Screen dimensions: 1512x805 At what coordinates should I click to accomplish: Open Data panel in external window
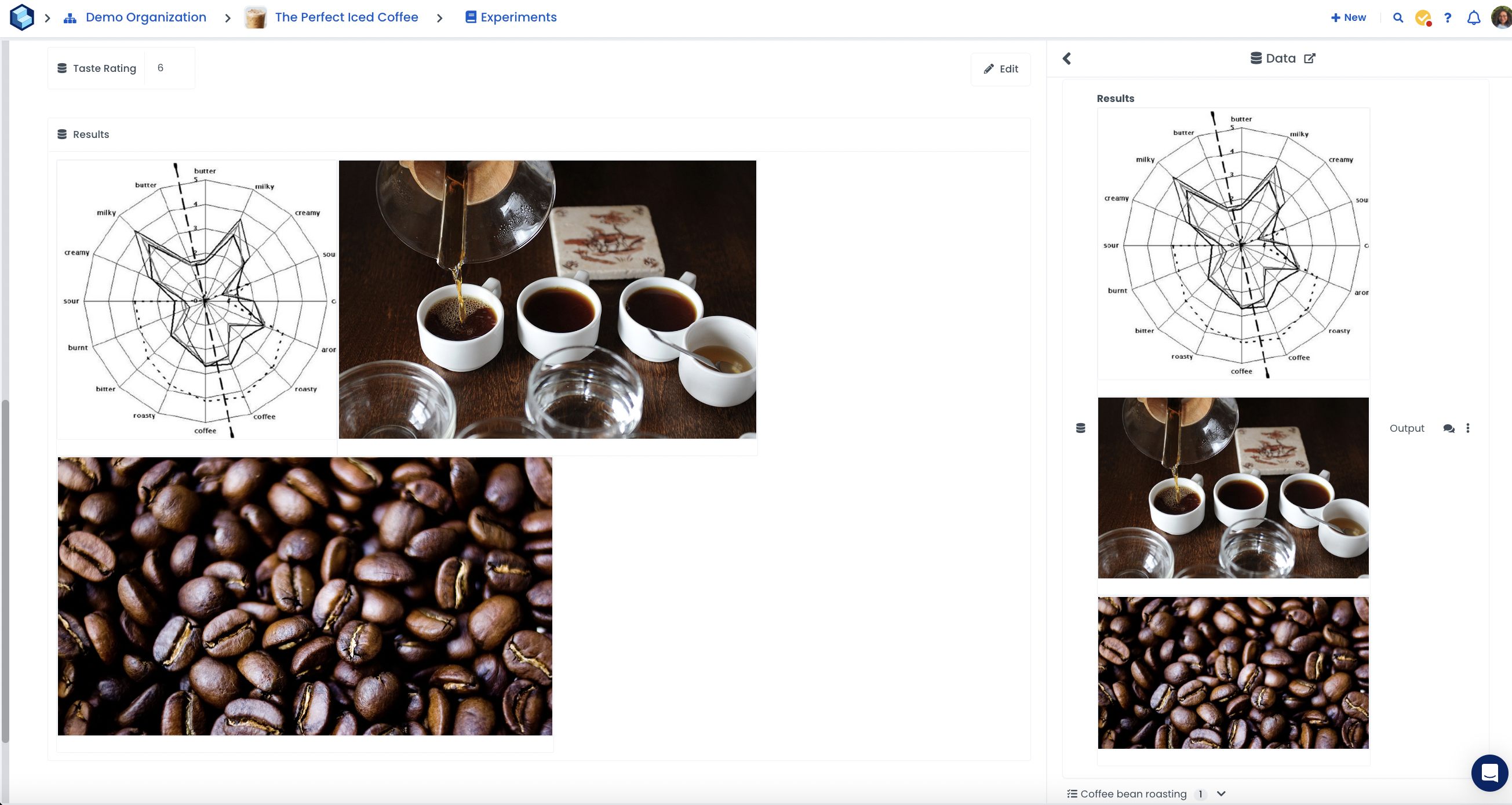click(1310, 58)
